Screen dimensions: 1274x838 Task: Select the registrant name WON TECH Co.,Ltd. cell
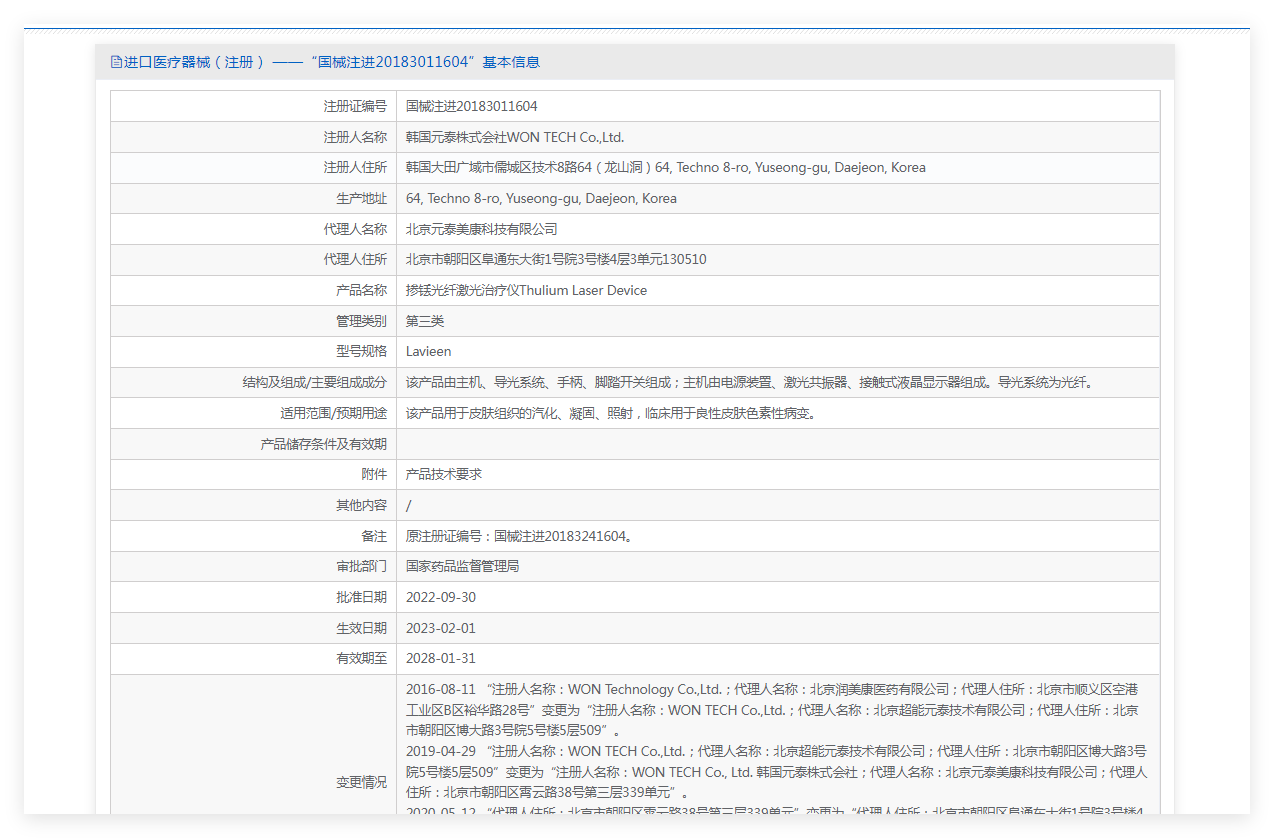[x=514, y=137]
